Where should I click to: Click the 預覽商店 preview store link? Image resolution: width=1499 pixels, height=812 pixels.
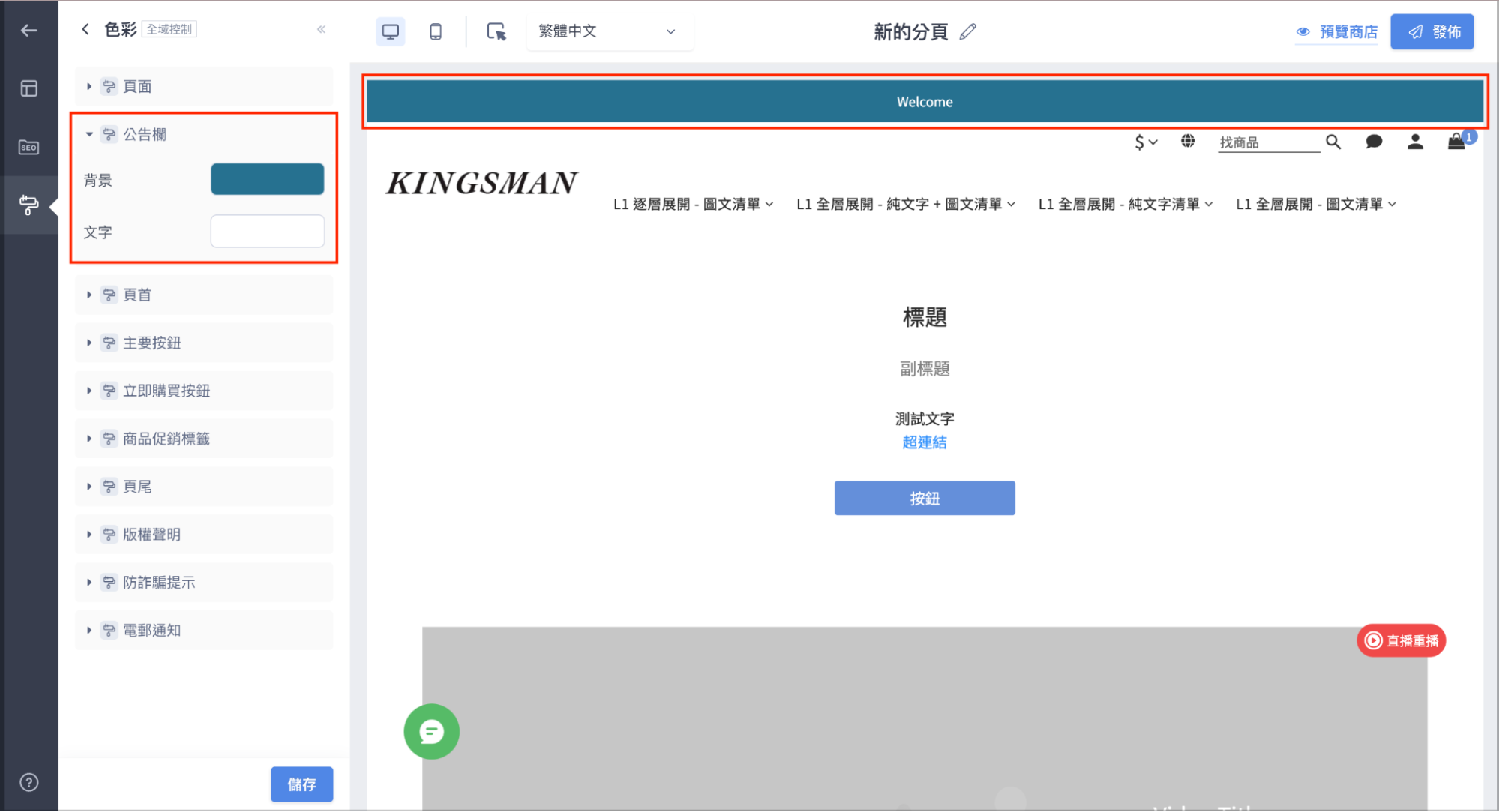coord(1337,31)
